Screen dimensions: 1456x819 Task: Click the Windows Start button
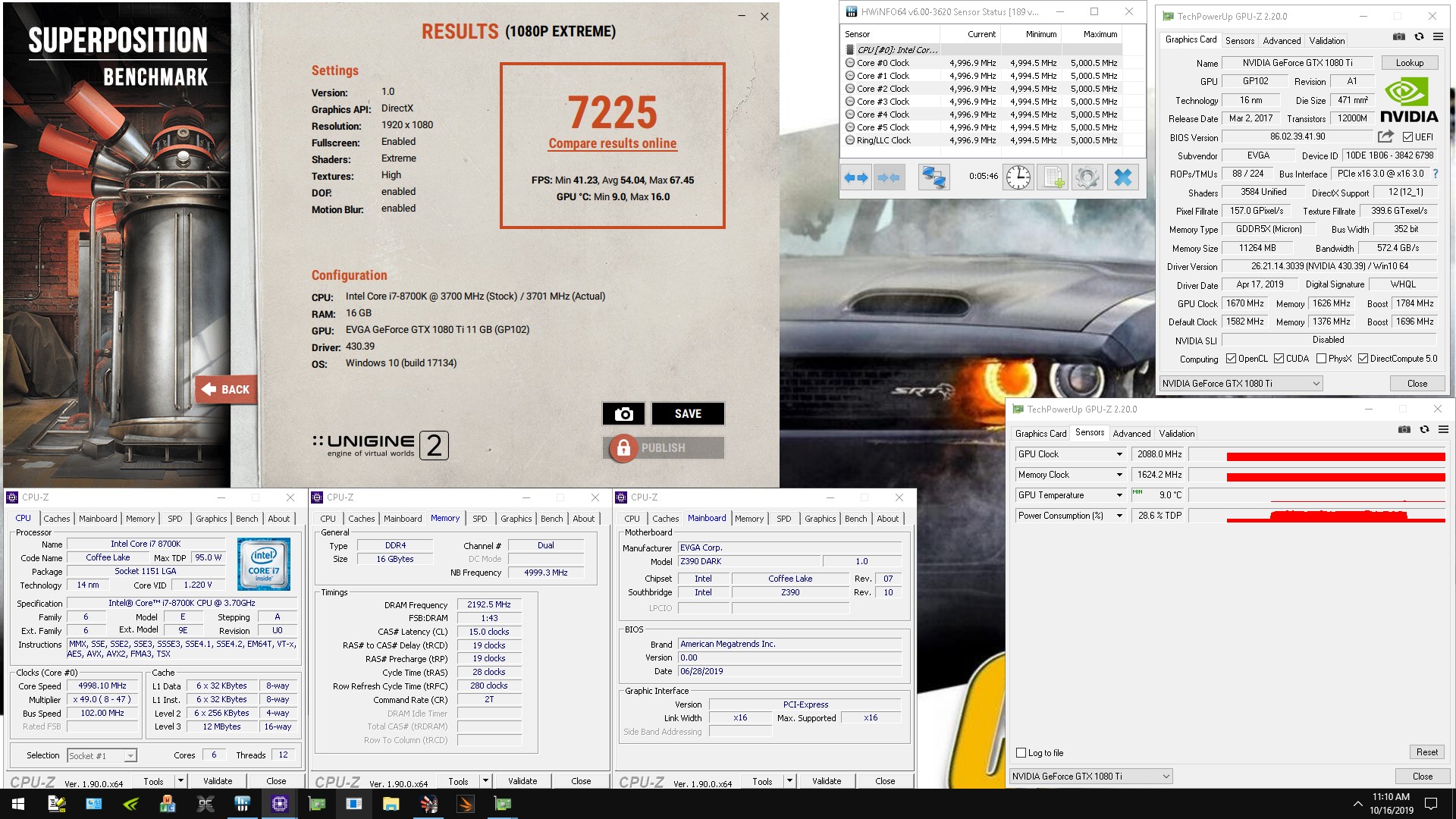click(18, 804)
